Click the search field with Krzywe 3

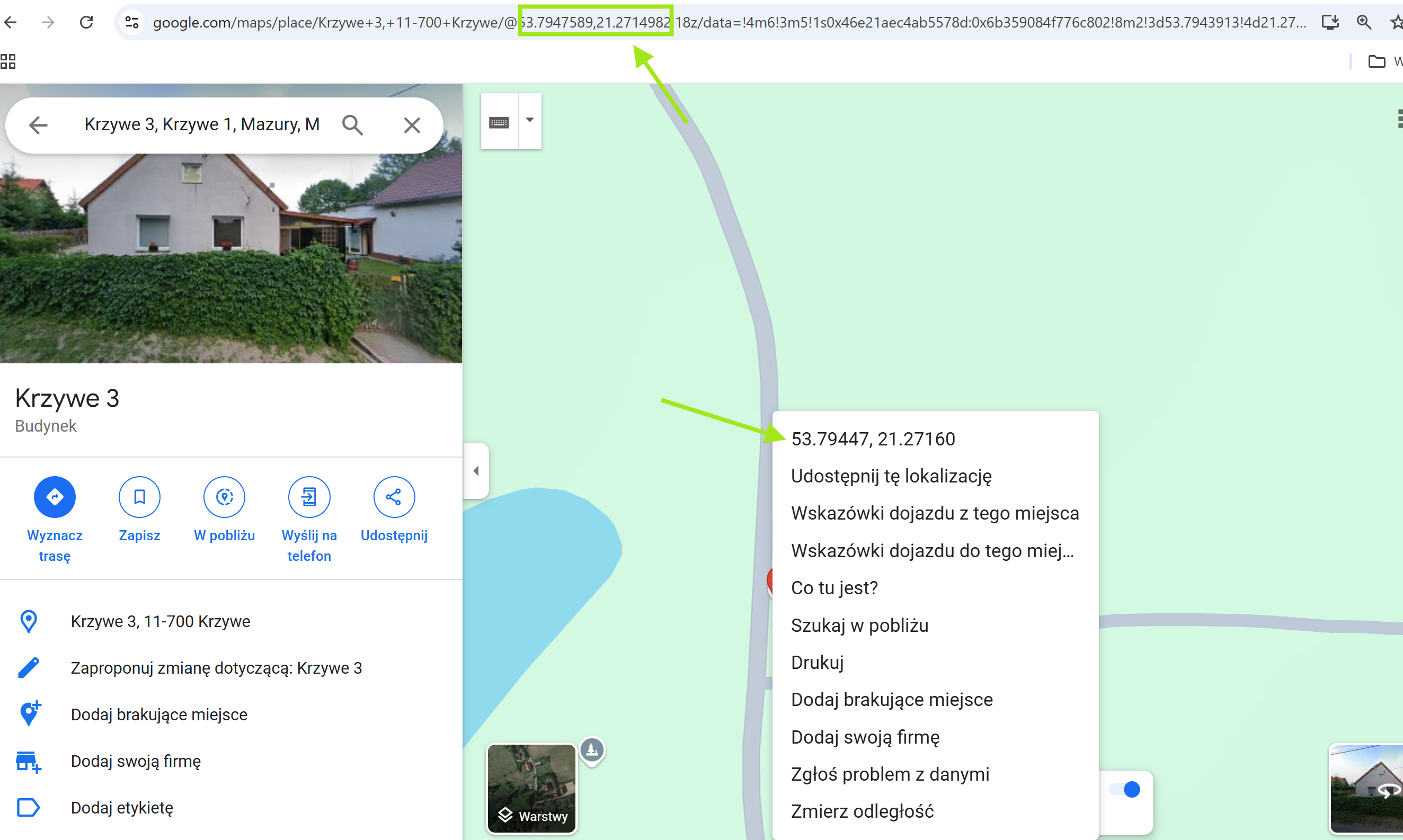tap(201, 124)
